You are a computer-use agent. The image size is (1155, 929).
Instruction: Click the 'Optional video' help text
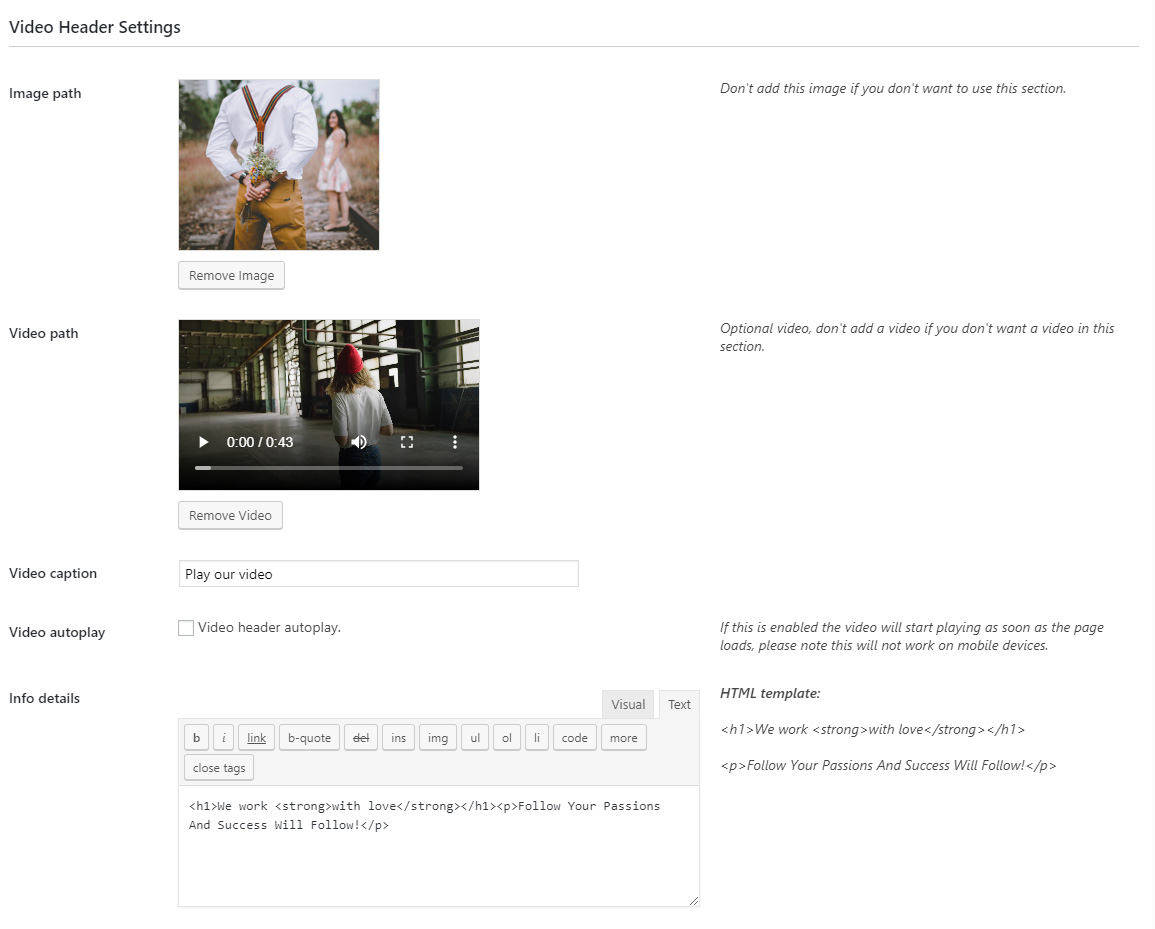tap(917, 337)
